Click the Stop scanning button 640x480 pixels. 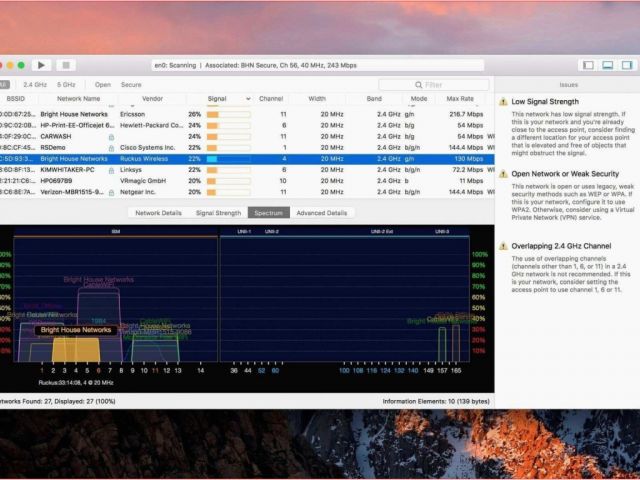pos(66,65)
